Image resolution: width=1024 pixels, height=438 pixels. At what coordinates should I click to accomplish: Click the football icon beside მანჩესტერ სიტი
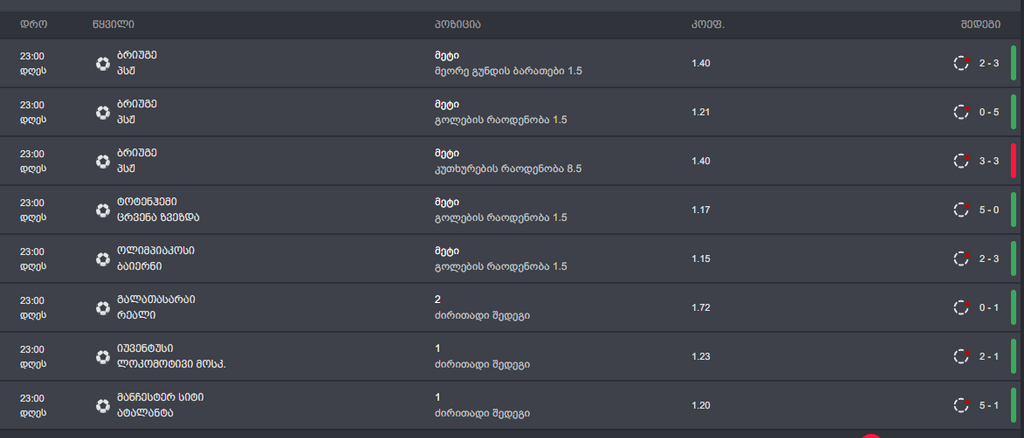[x=103, y=406]
